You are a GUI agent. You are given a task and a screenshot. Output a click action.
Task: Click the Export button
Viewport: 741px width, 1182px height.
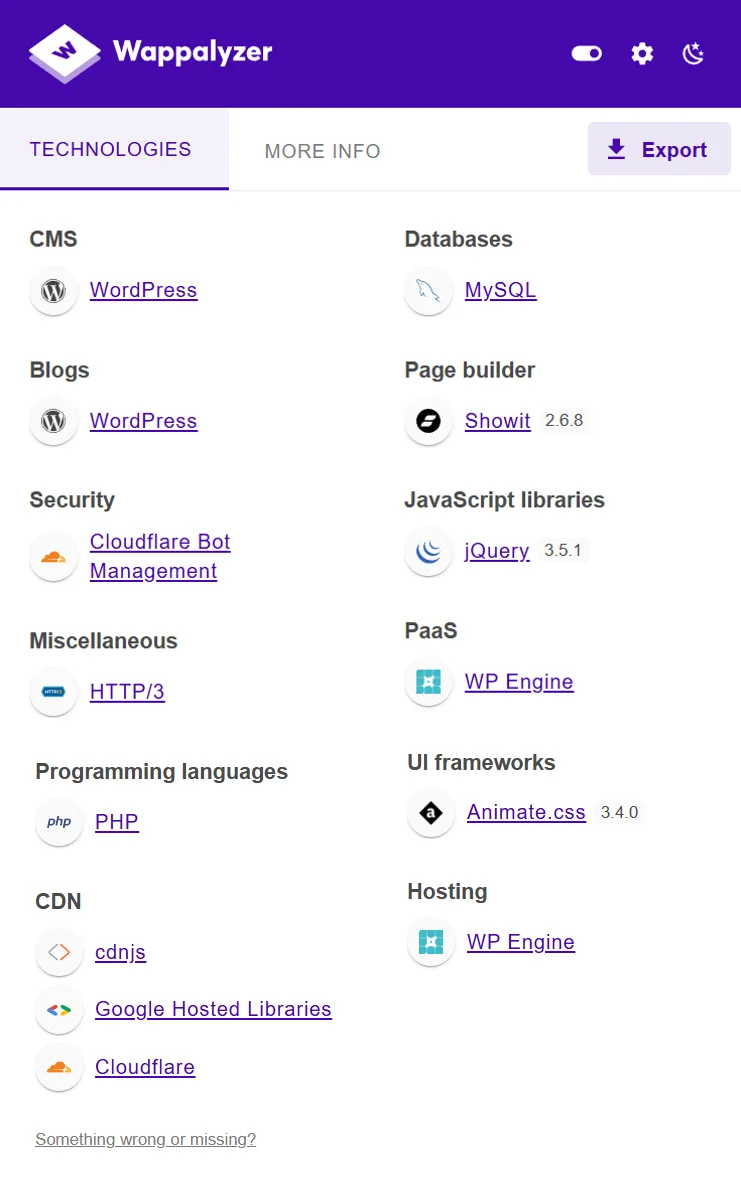pos(659,148)
